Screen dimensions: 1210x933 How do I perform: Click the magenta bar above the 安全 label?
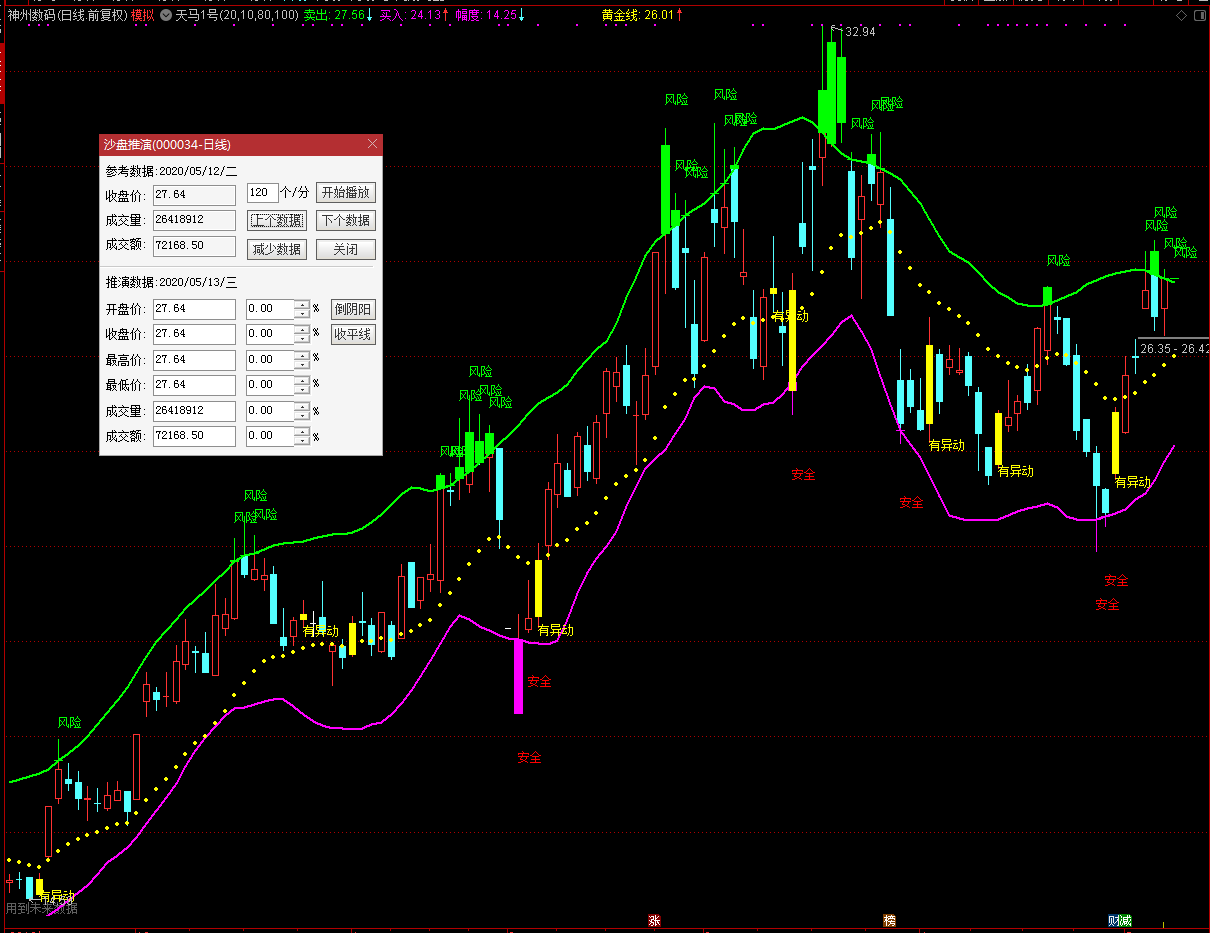(518, 675)
